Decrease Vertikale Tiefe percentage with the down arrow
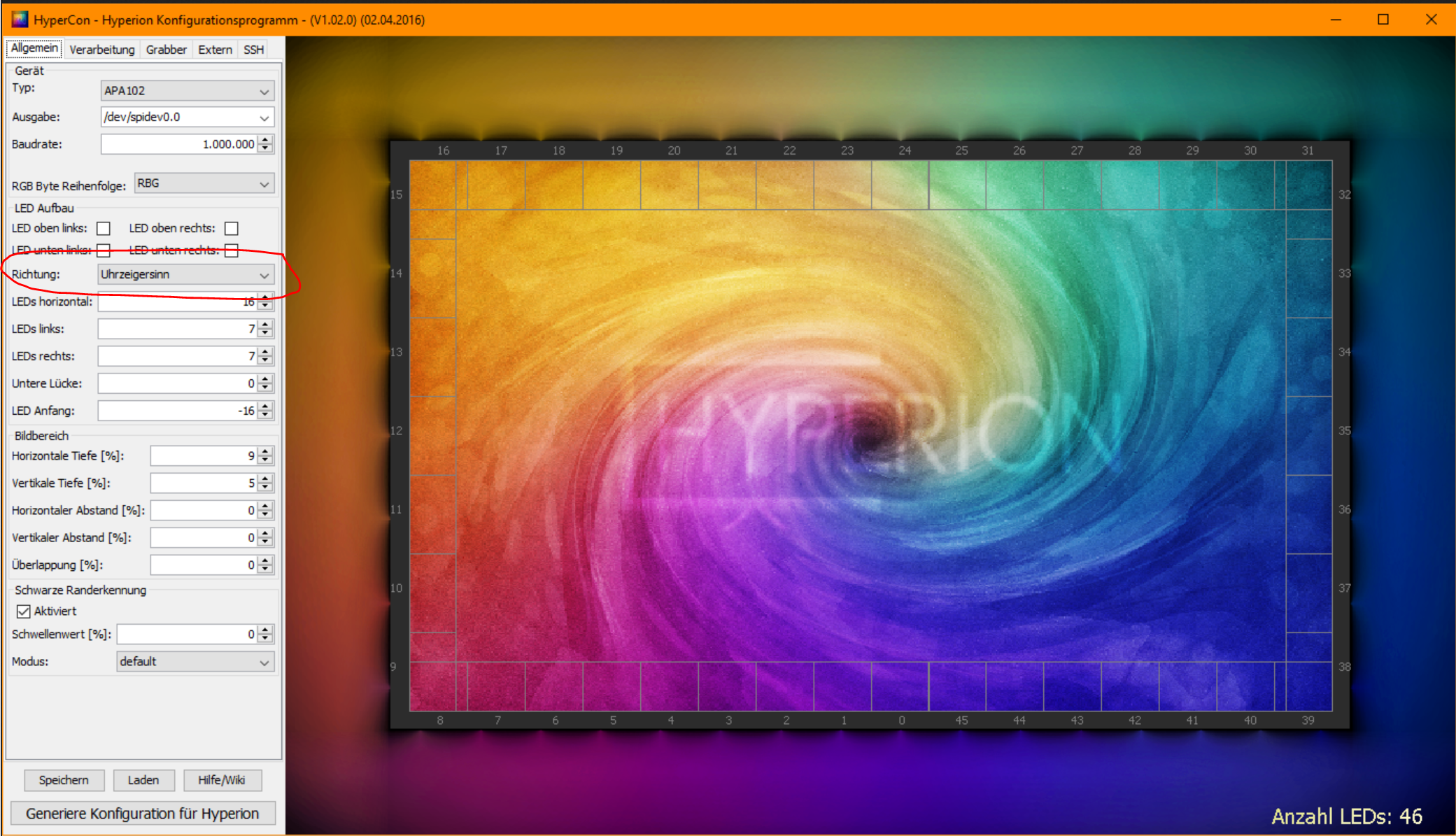The height and width of the screenshot is (836, 1456). click(x=265, y=487)
